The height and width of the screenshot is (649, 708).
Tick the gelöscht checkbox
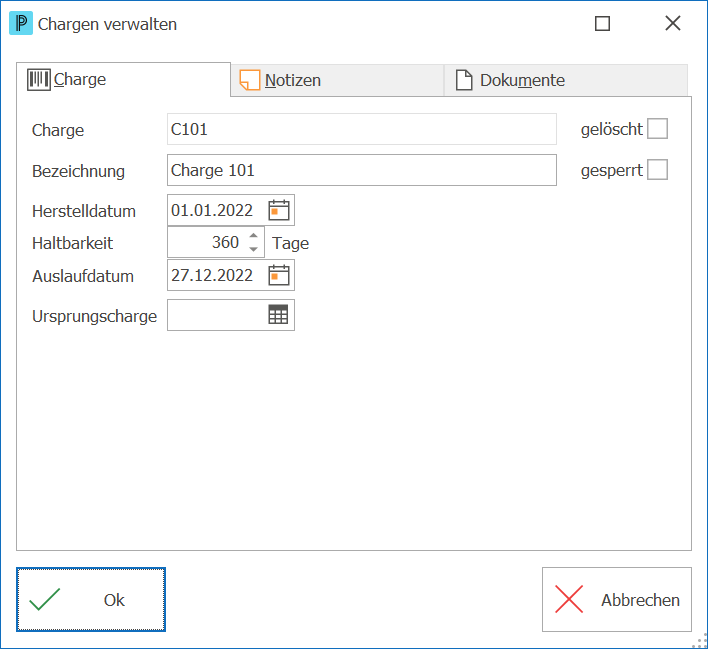point(657,129)
